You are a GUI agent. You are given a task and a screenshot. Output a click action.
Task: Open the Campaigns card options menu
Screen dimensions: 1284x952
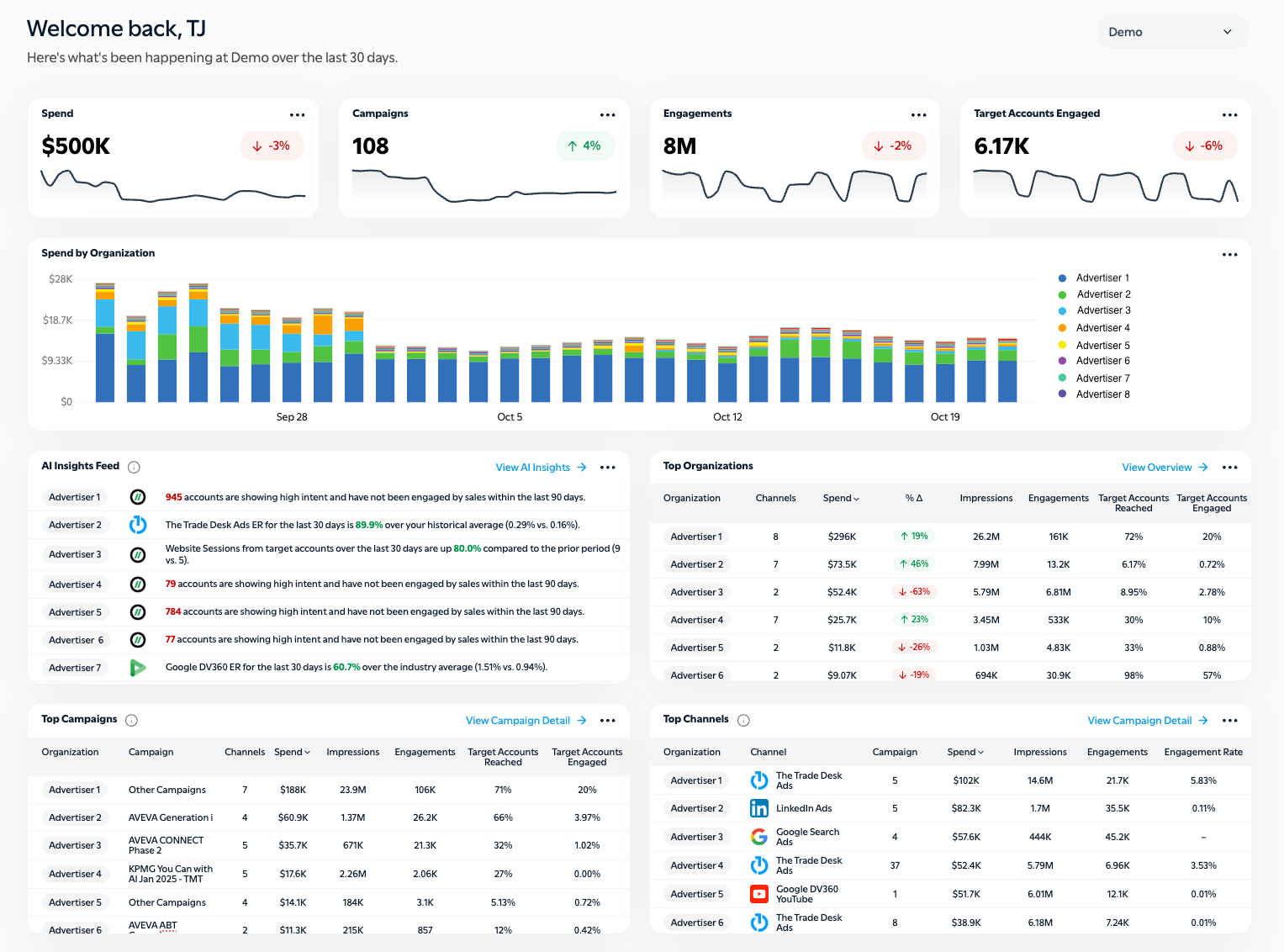[x=607, y=115]
